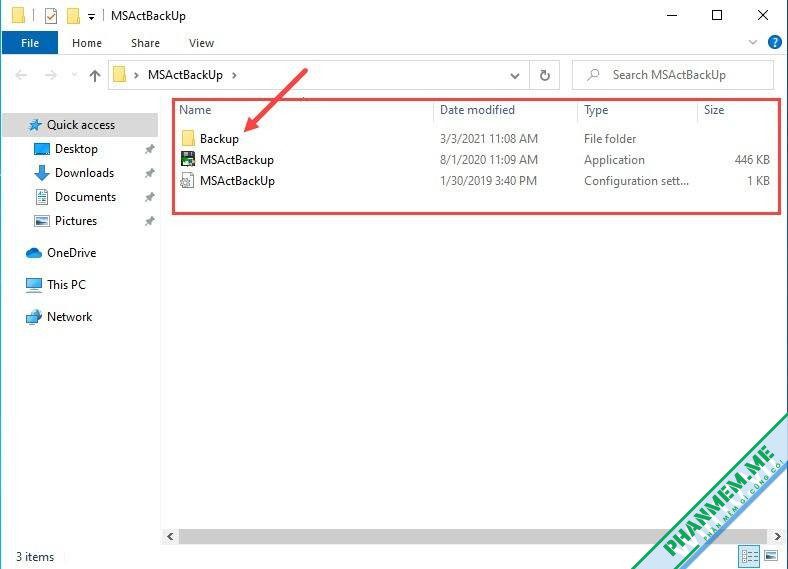788x569 pixels.
Task: Click the Downloads arrow icon in sidebar
Action: pos(42,173)
